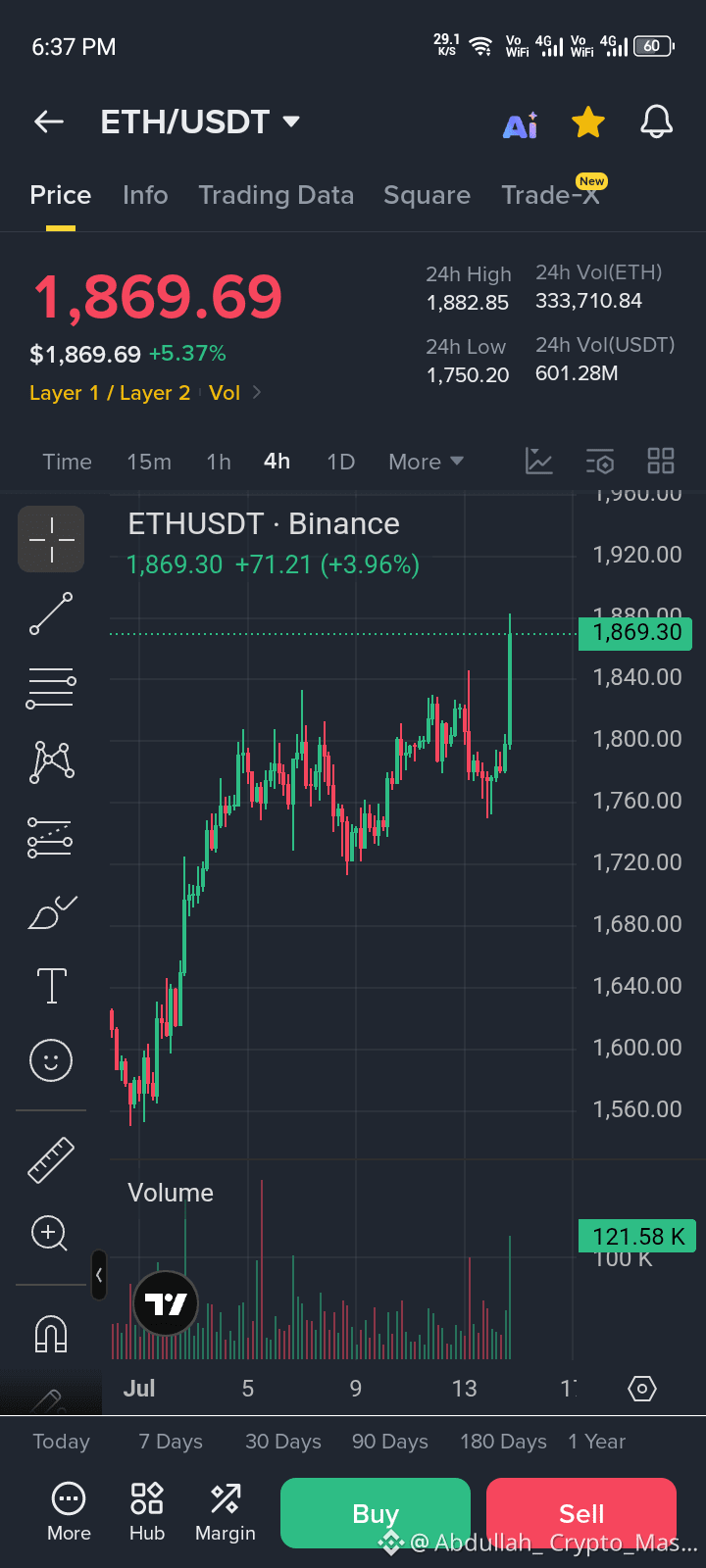
Task: Select the horizontal lines Fibonacci tool
Action: pos(51,688)
